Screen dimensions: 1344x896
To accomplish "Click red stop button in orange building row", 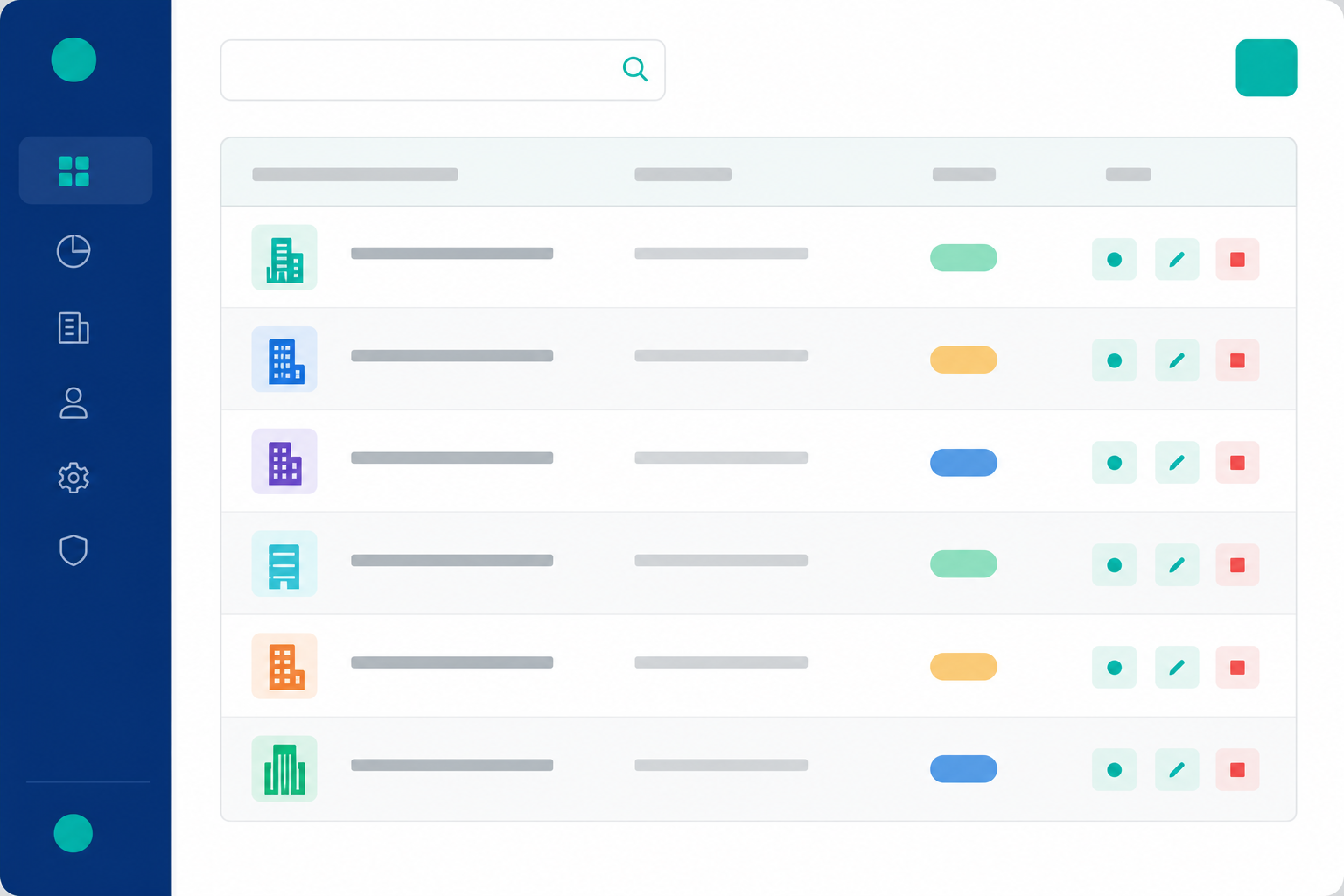I will coord(1237,668).
